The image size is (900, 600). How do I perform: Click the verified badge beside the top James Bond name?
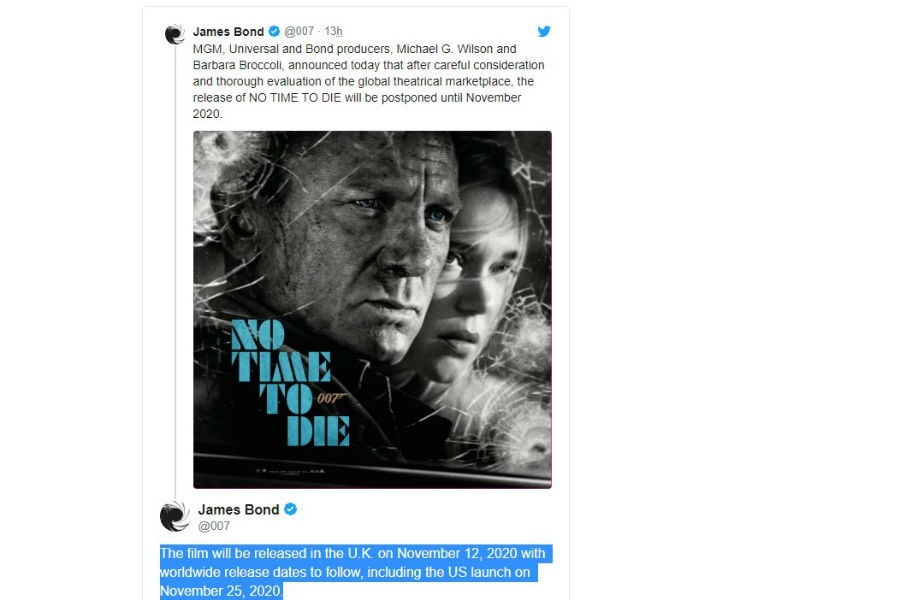coord(274,31)
